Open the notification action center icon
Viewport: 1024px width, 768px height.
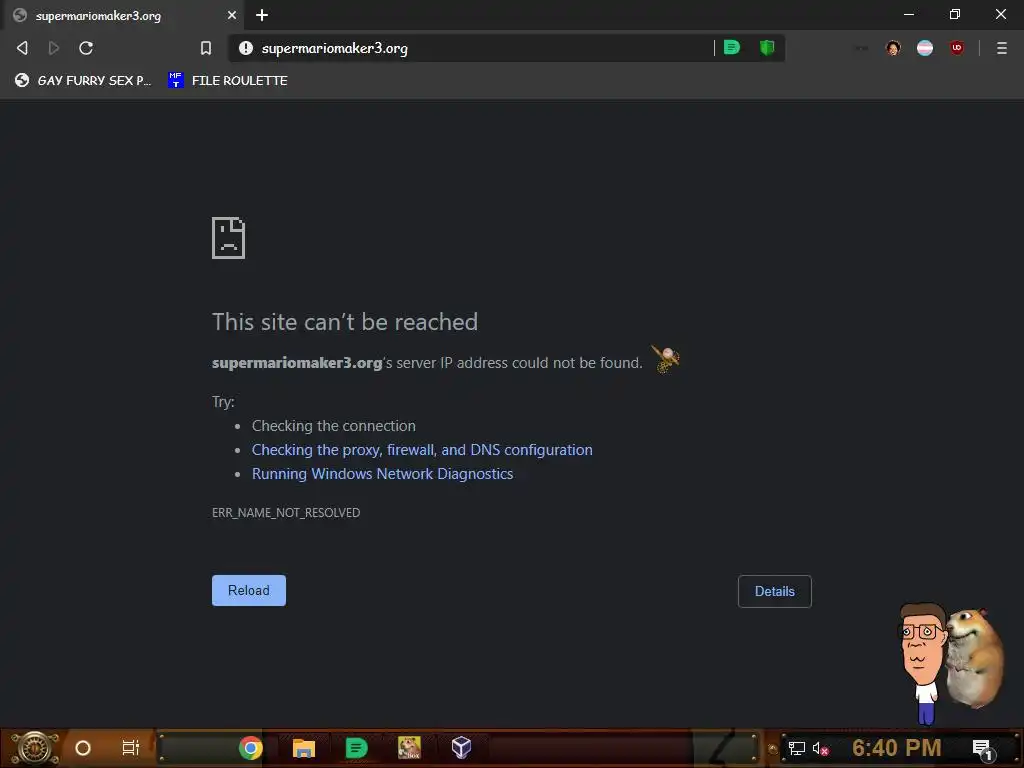pos(982,749)
